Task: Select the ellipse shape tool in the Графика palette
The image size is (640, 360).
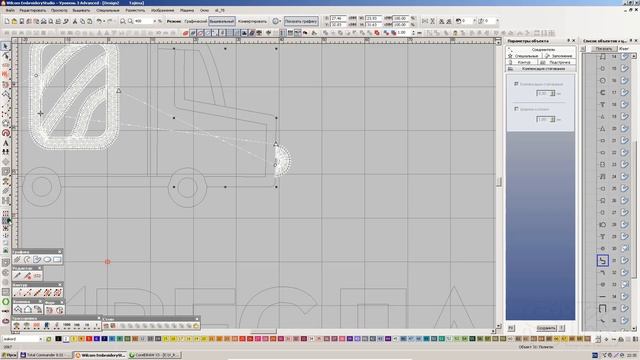Action: pyautogui.click(x=47, y=260)
